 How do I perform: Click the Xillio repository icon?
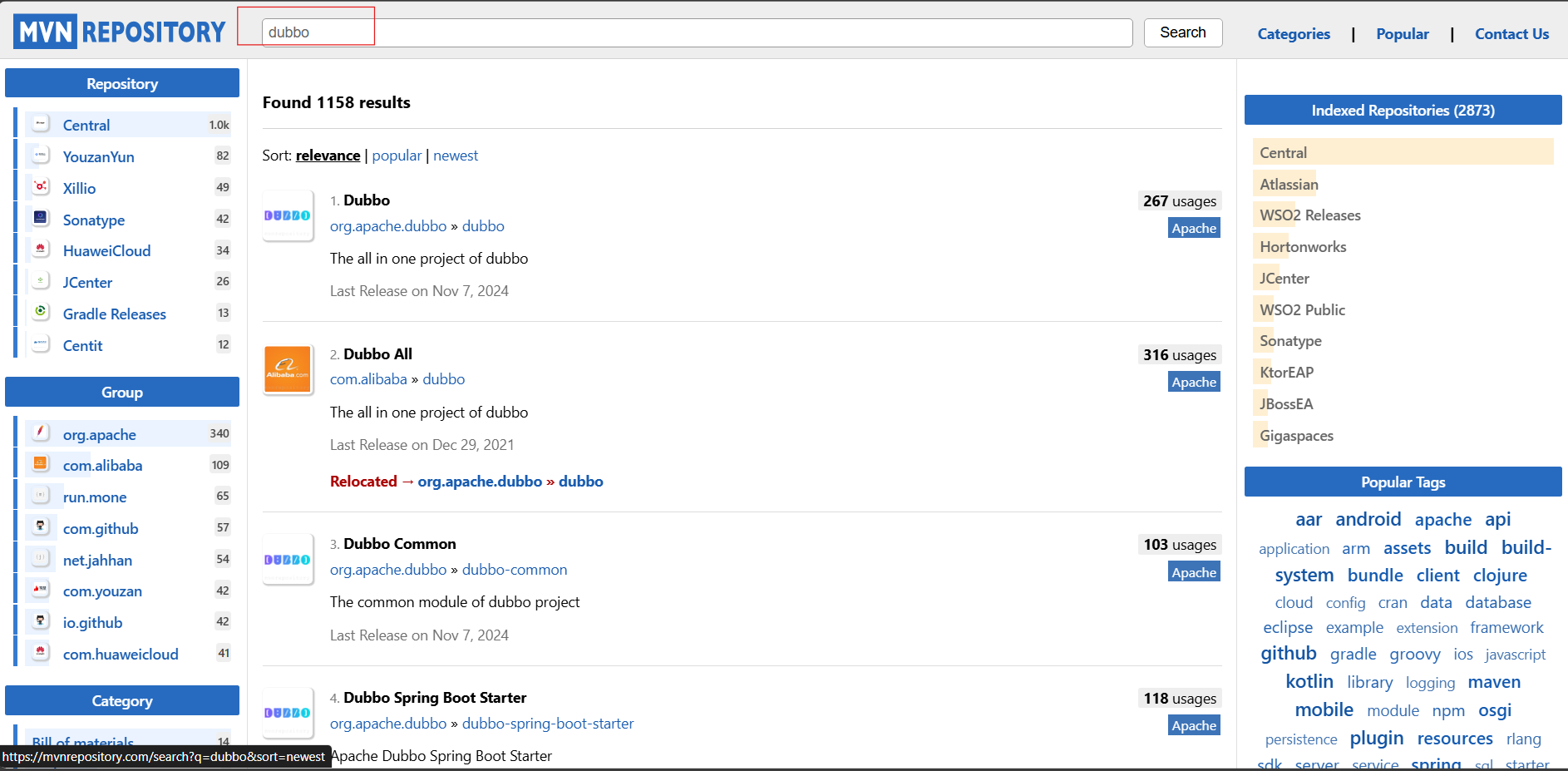coord(41,187)
